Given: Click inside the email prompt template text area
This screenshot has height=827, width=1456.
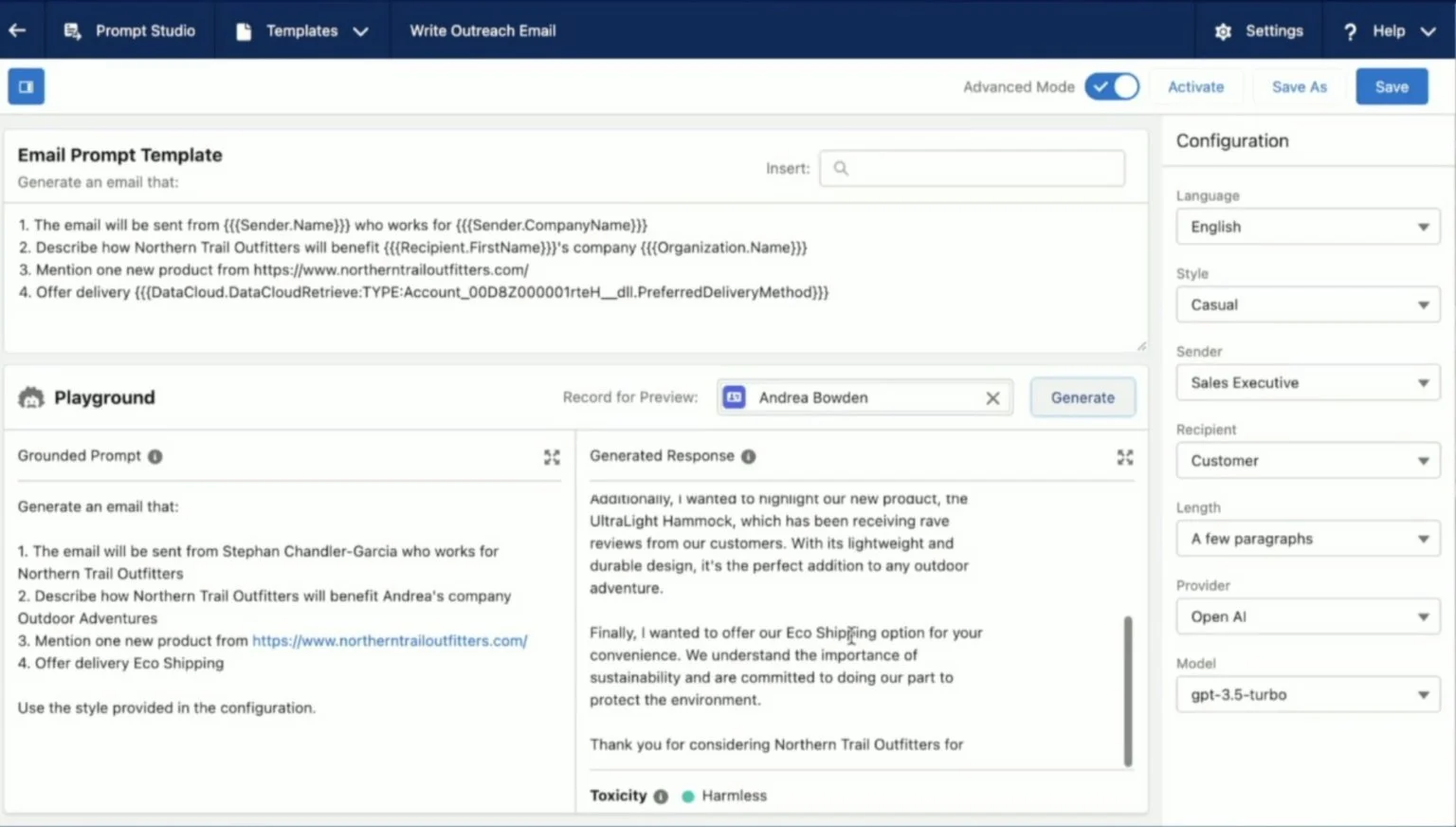Looking at the screenshot, I should (574, 277).
